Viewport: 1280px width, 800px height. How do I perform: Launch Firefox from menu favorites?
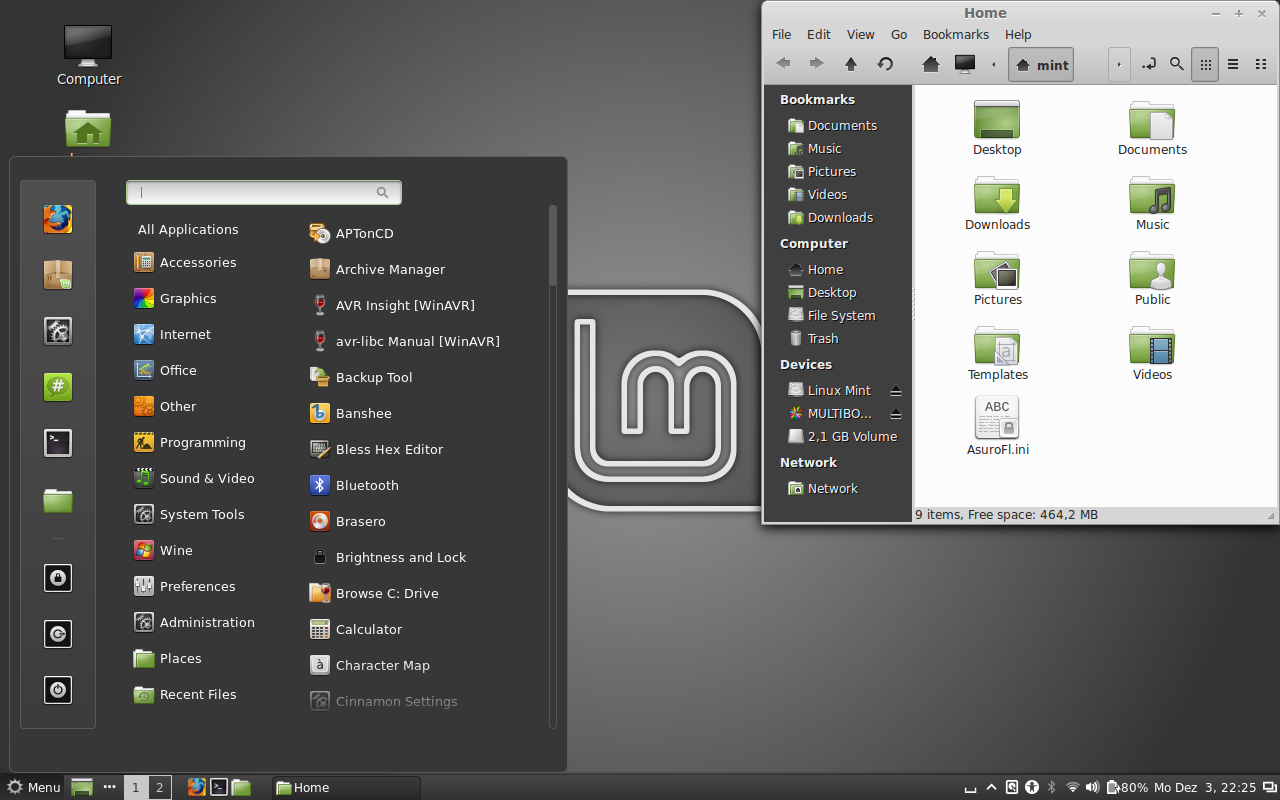pyautogui.click(x=58, y=219)
